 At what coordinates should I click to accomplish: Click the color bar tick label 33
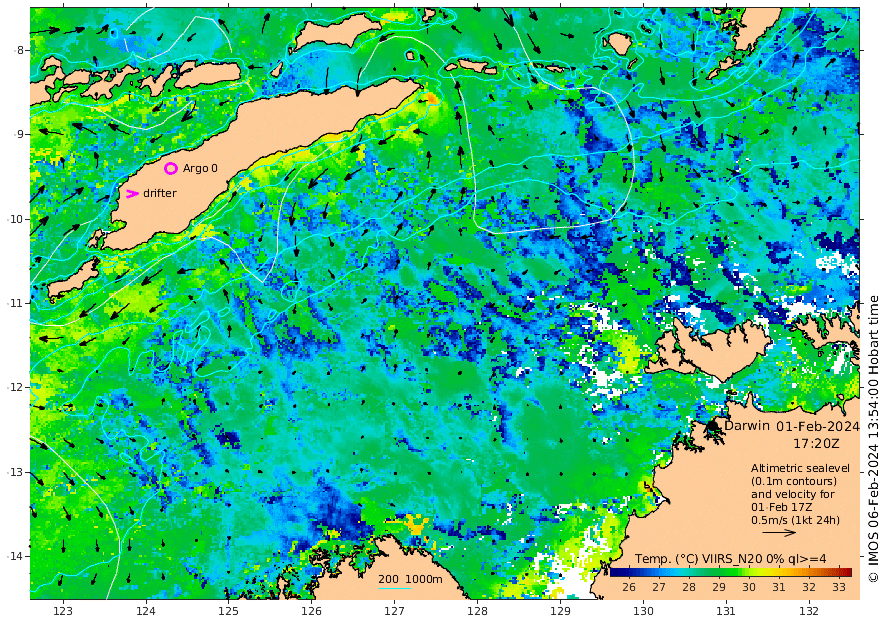pos(838,587)
